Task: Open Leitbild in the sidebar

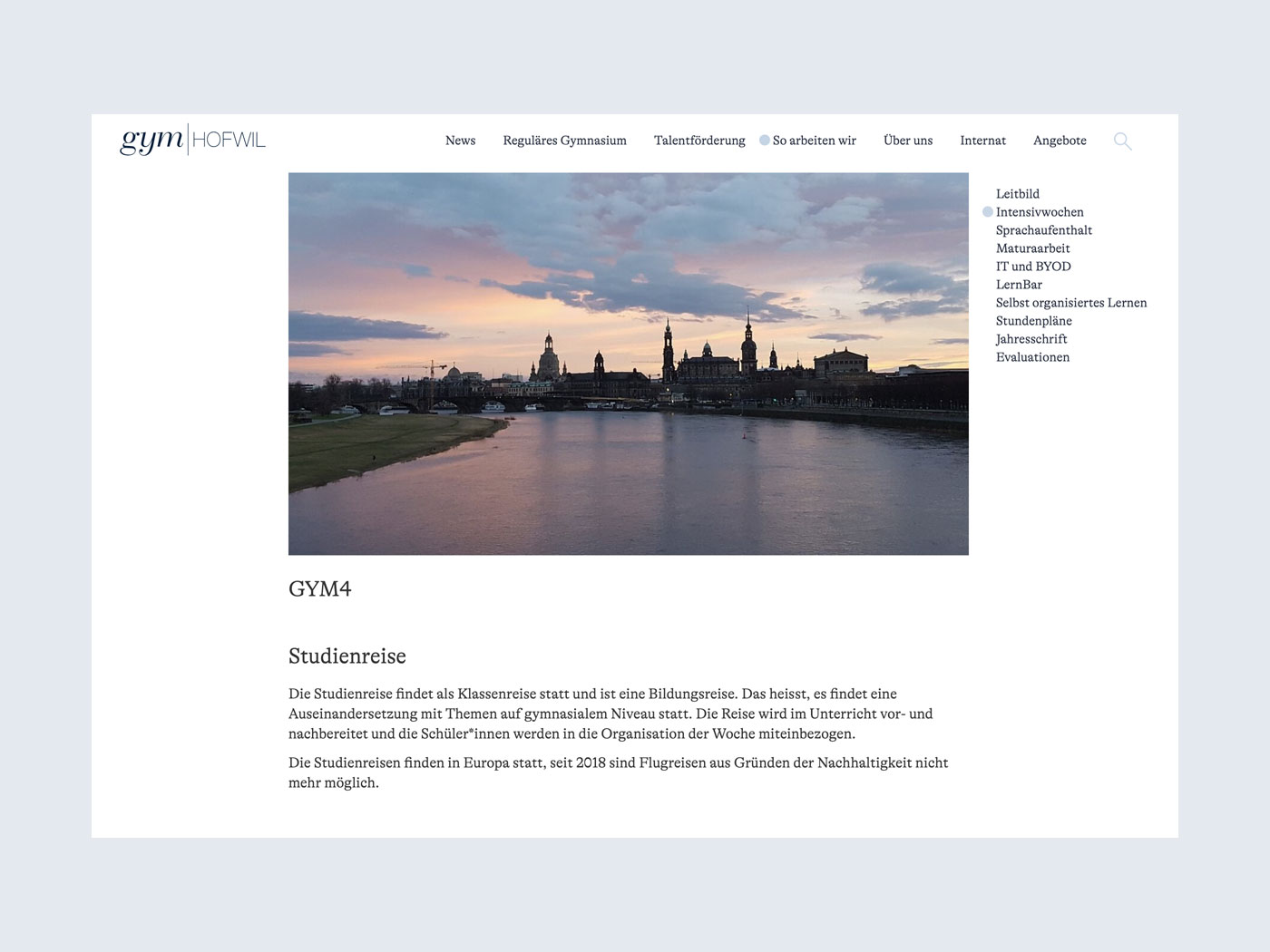Action: [1017, 194]
